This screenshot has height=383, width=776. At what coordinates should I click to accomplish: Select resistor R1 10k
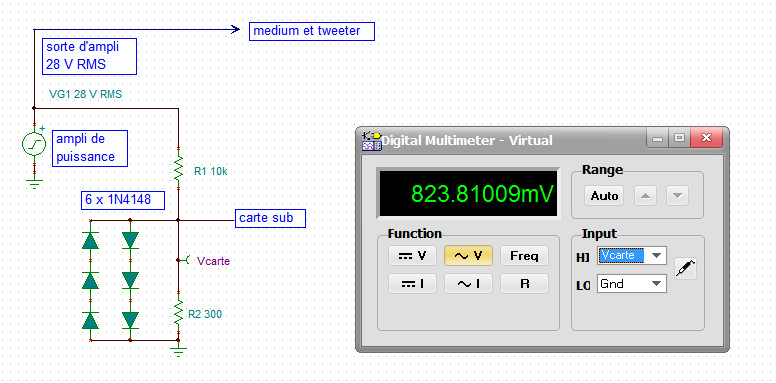[178, 167]
